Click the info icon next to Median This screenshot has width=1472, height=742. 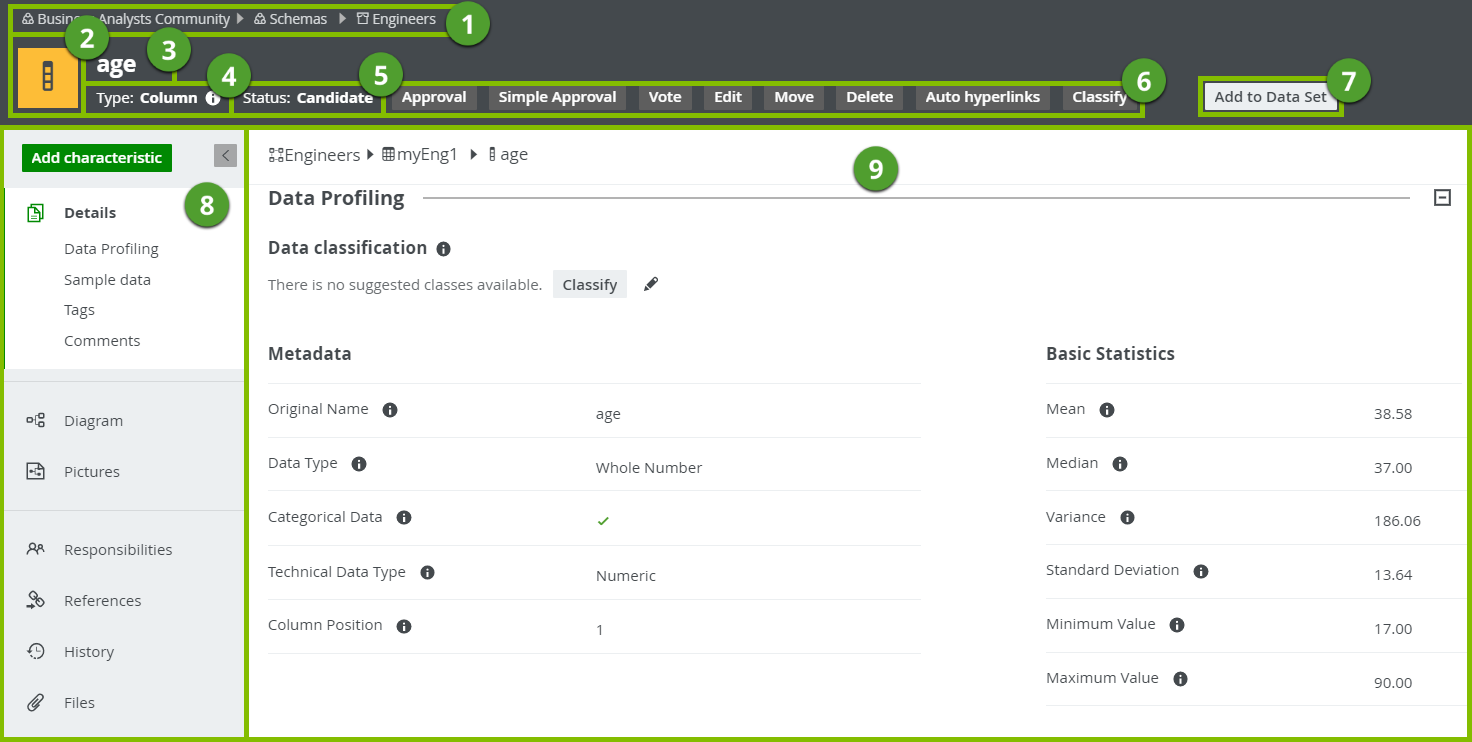point(1120,464)
